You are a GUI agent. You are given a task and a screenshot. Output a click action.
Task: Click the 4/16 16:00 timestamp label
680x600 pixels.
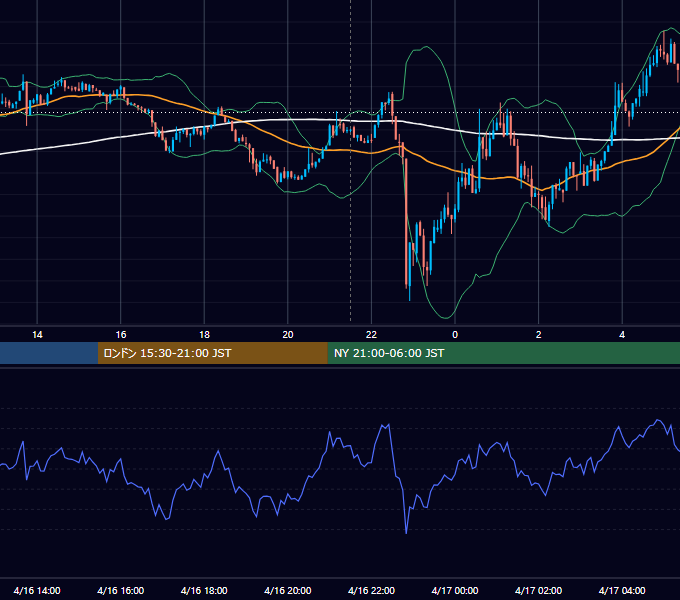pos(121,590)
